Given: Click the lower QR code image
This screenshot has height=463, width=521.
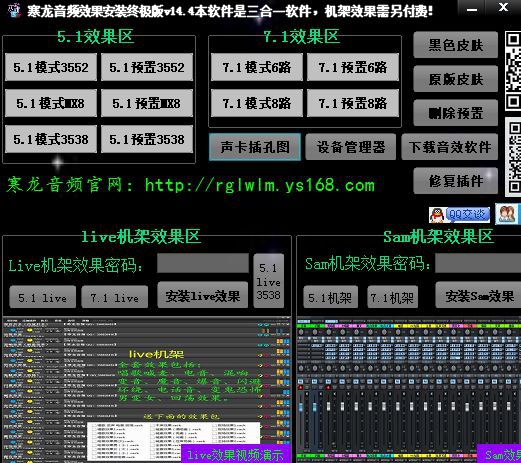Looking at the screenshot, I should click(513, 157).
